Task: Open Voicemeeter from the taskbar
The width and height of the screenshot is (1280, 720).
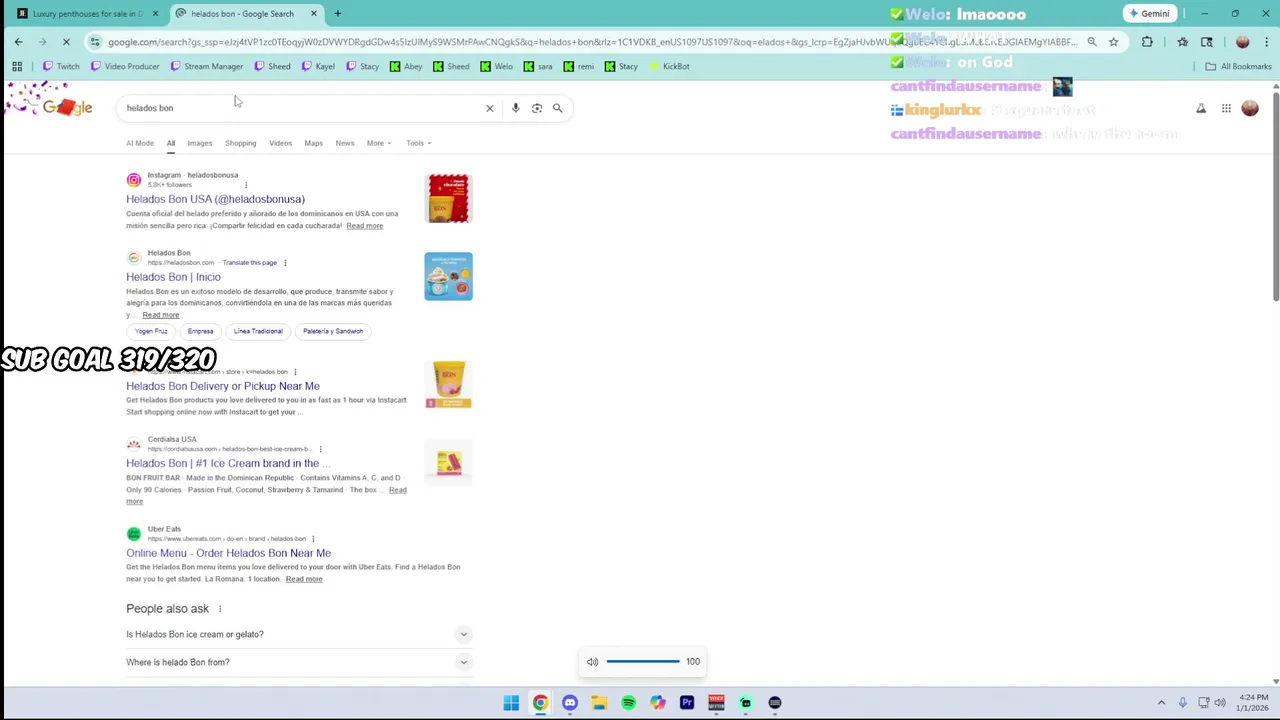Action: click(716, 703)
